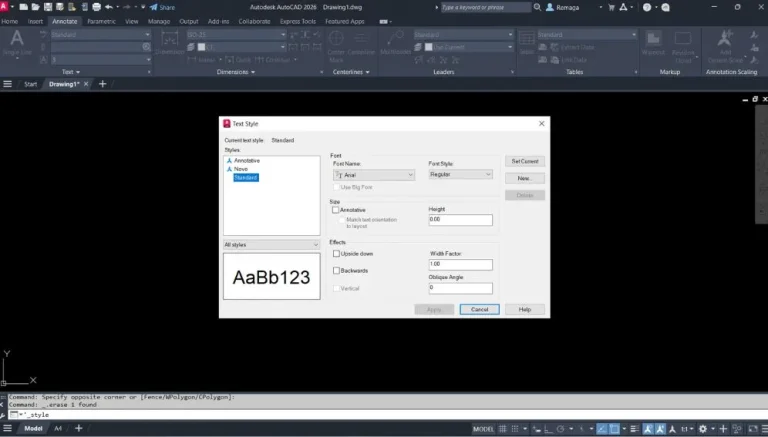768x437 pixels.
Task: Expand the Text panel in ribbon
Action: point(71,72)
